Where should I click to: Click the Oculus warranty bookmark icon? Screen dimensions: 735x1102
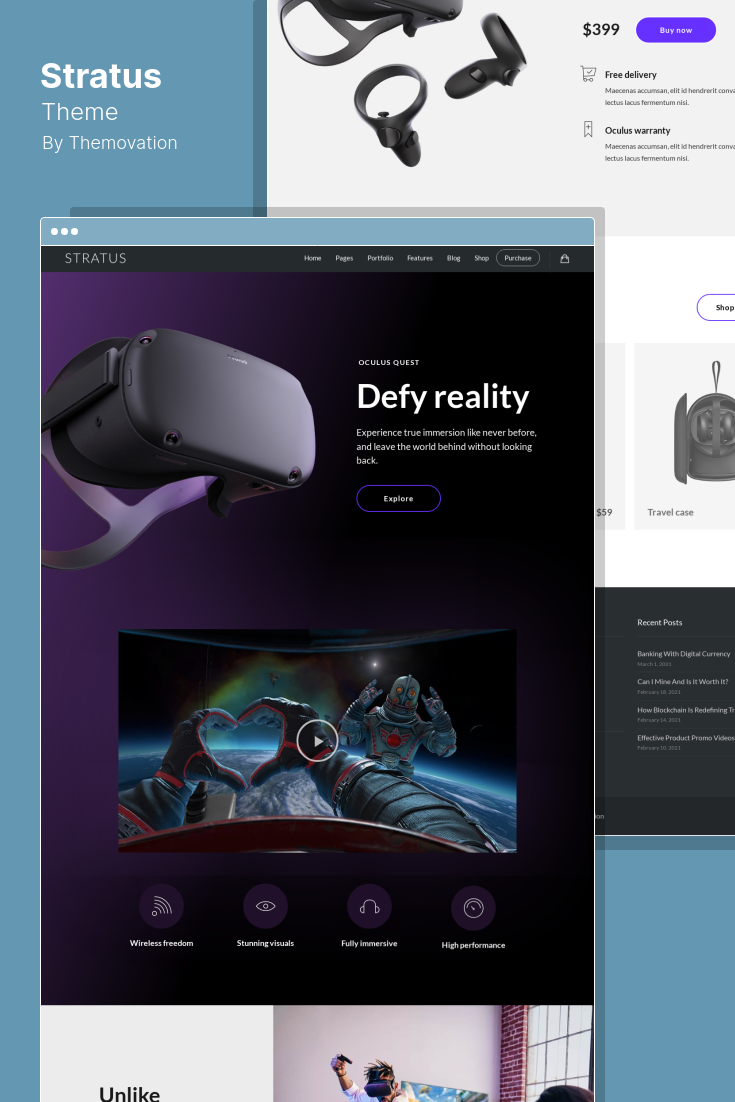588,129
